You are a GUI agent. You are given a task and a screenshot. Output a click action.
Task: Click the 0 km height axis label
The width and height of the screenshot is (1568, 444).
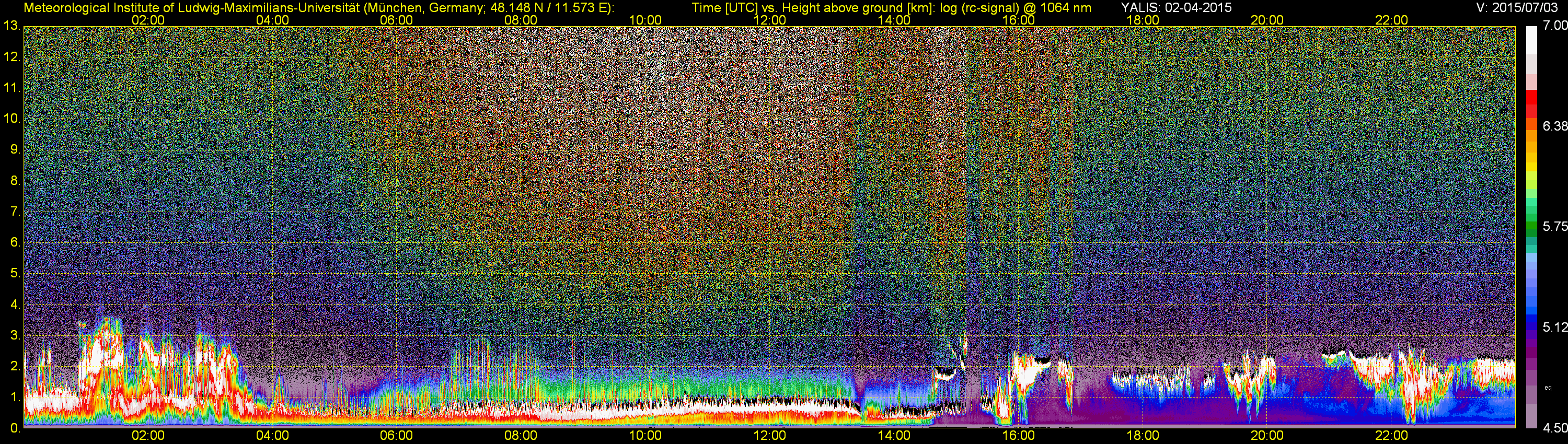(15, 428)
